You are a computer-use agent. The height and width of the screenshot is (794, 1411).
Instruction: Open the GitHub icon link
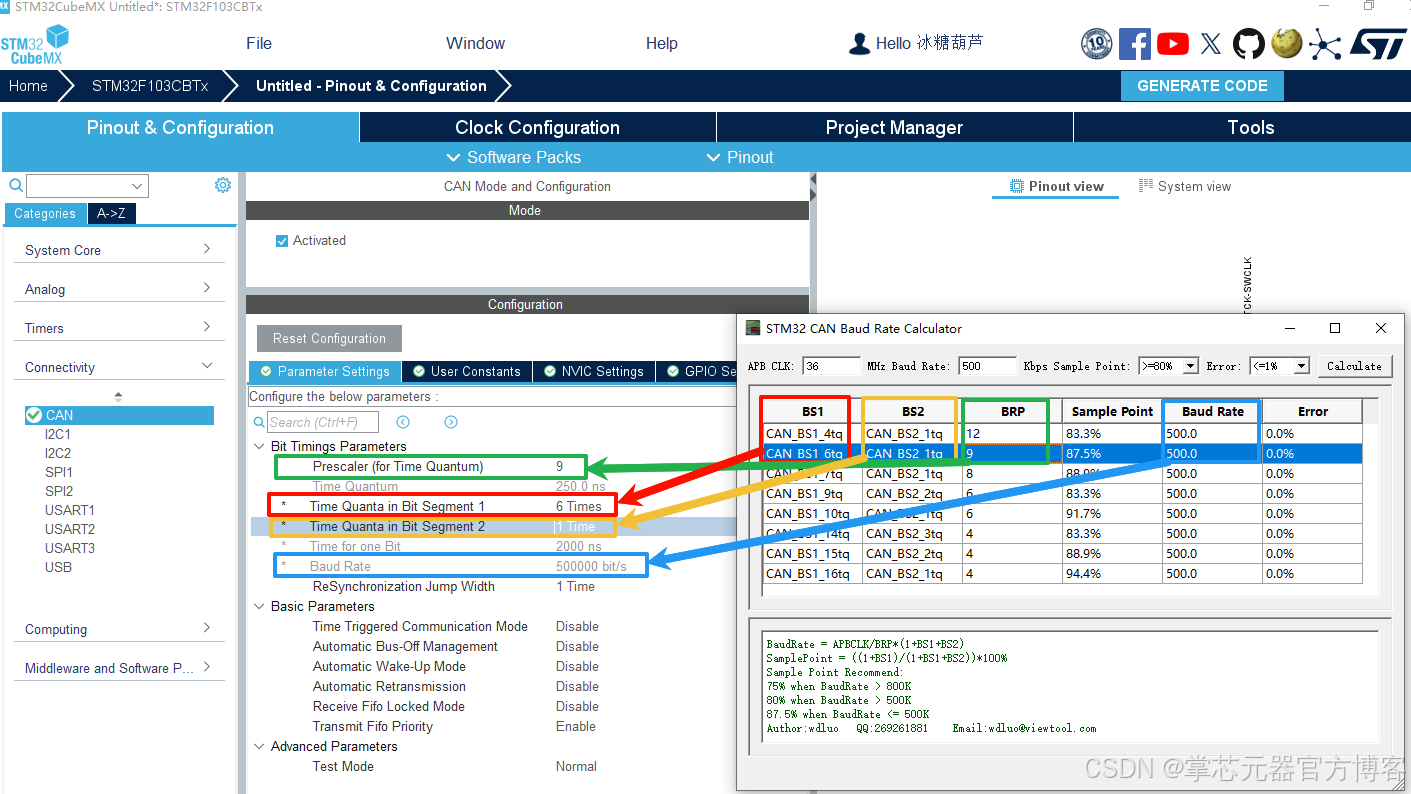click(1248, 43)
